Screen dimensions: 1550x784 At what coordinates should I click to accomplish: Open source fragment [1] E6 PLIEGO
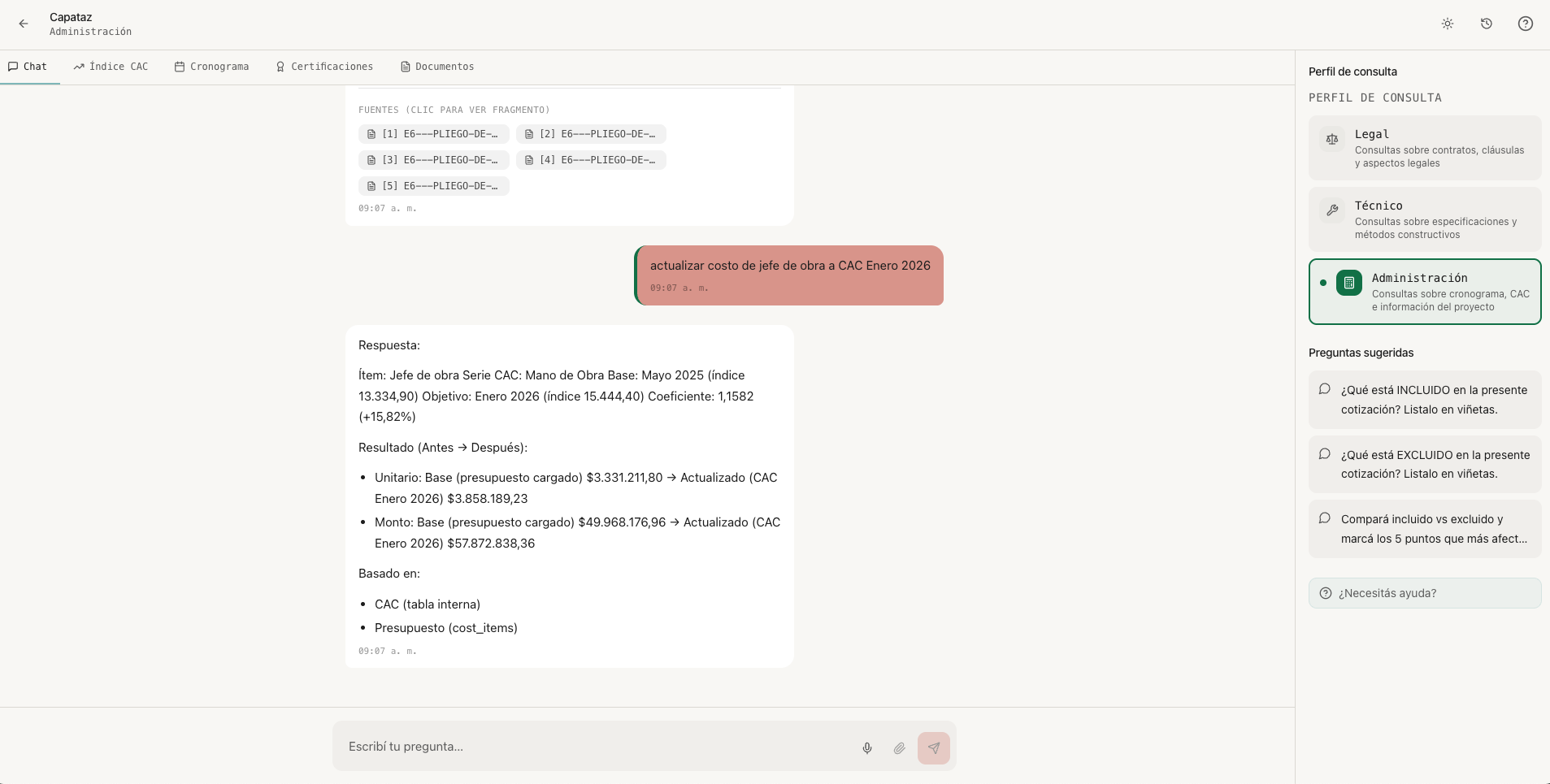coord(433,134)
